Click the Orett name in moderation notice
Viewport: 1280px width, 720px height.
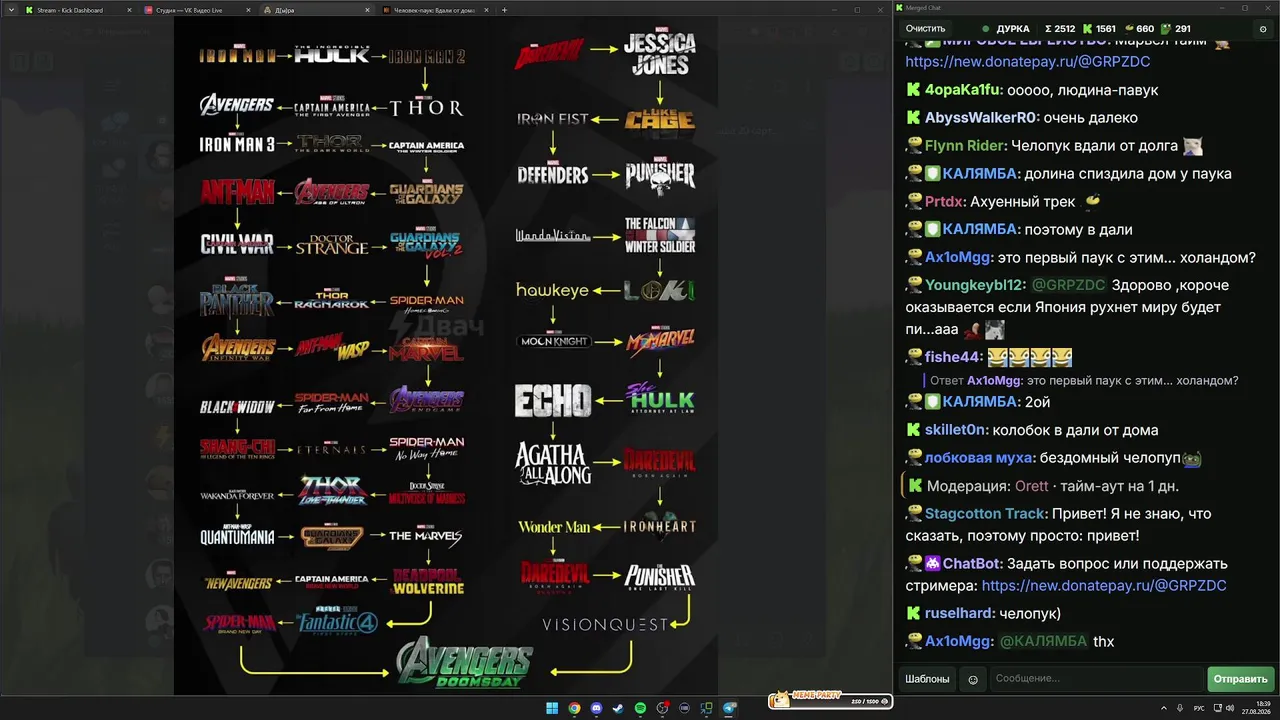[x=1032, y=486]
